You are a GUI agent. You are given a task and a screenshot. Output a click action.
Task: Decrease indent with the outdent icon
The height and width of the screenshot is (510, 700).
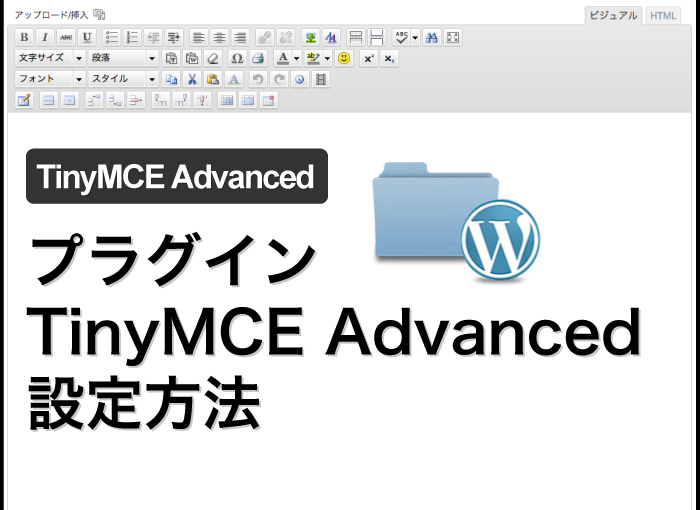point(153,38)
